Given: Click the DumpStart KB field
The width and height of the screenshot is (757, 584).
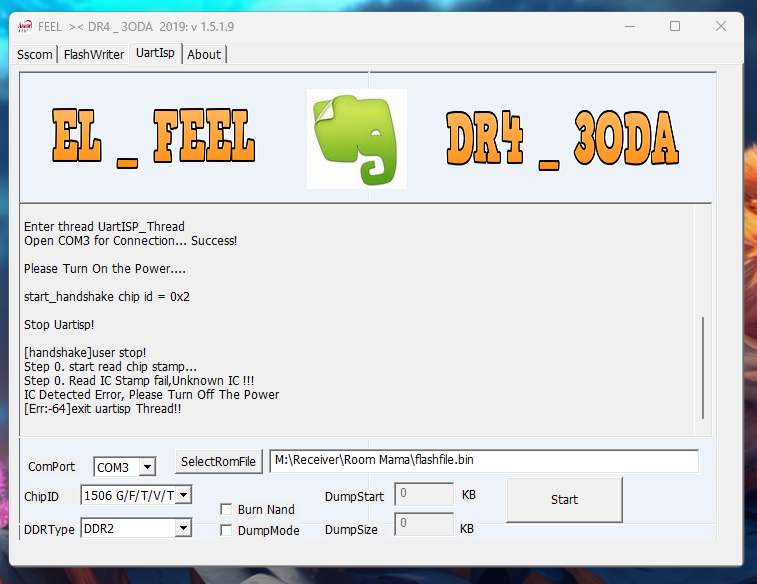Looking at the screenshot, I should pyautogui.click(x=424, y=494).
